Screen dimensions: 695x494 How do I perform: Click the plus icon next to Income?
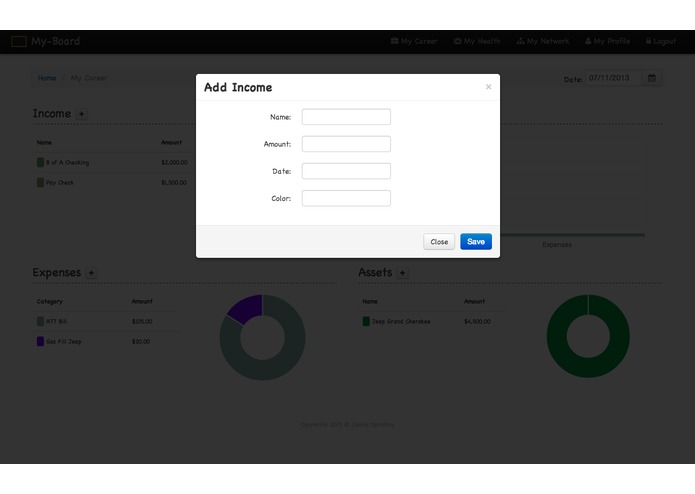click(x=81, y=114)
